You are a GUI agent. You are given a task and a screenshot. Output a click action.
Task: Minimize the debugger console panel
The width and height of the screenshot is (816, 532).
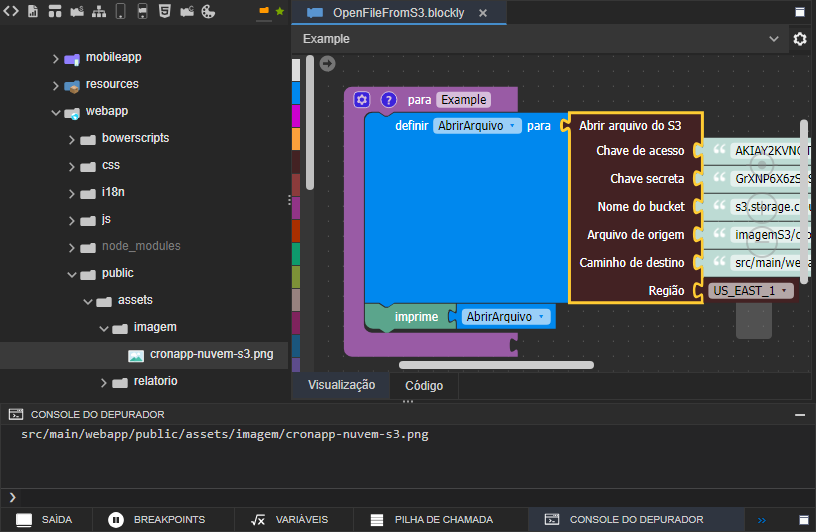(800, 415)
